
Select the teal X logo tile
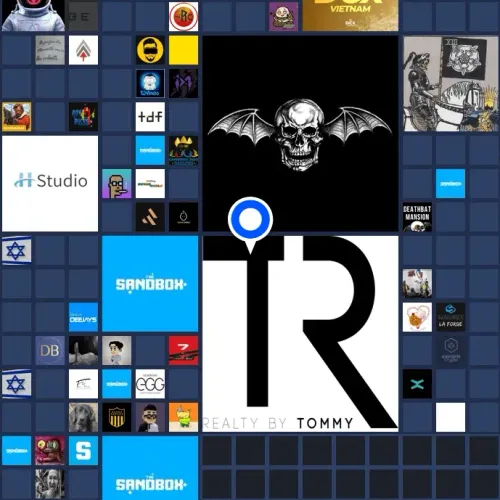coord(417,384)
